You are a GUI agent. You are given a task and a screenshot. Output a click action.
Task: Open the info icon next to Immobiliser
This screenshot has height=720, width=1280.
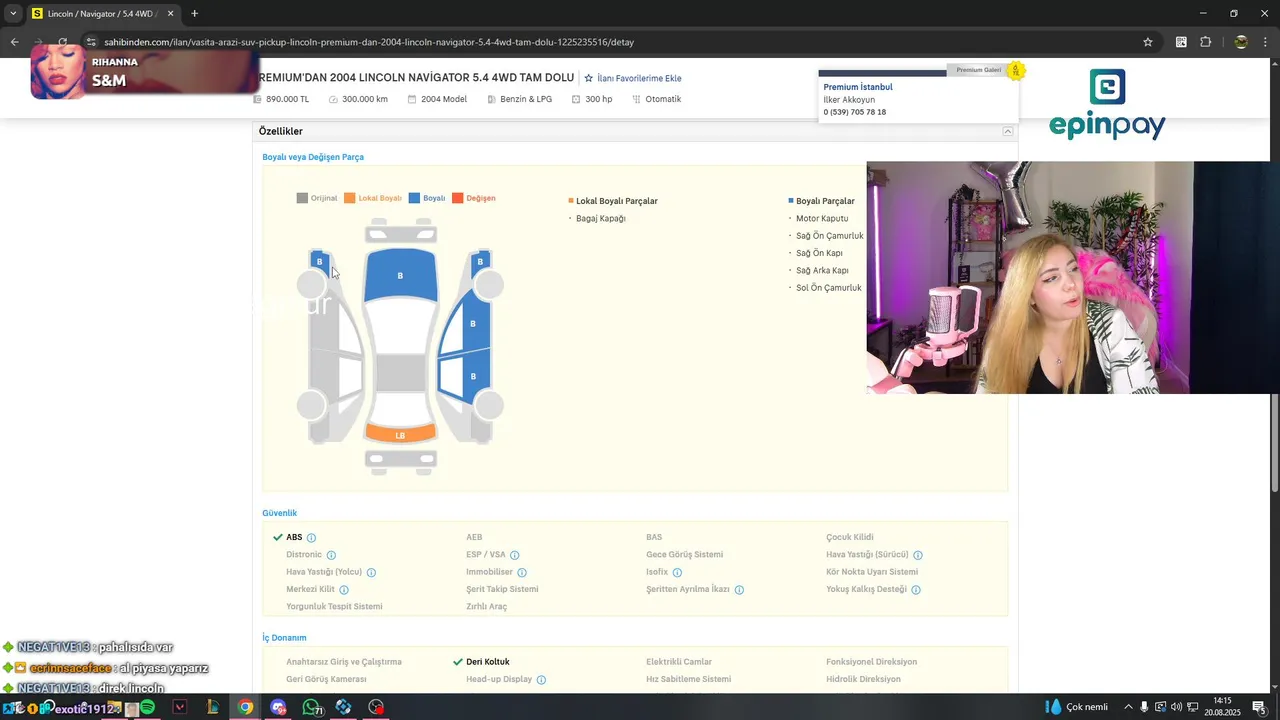522,573
